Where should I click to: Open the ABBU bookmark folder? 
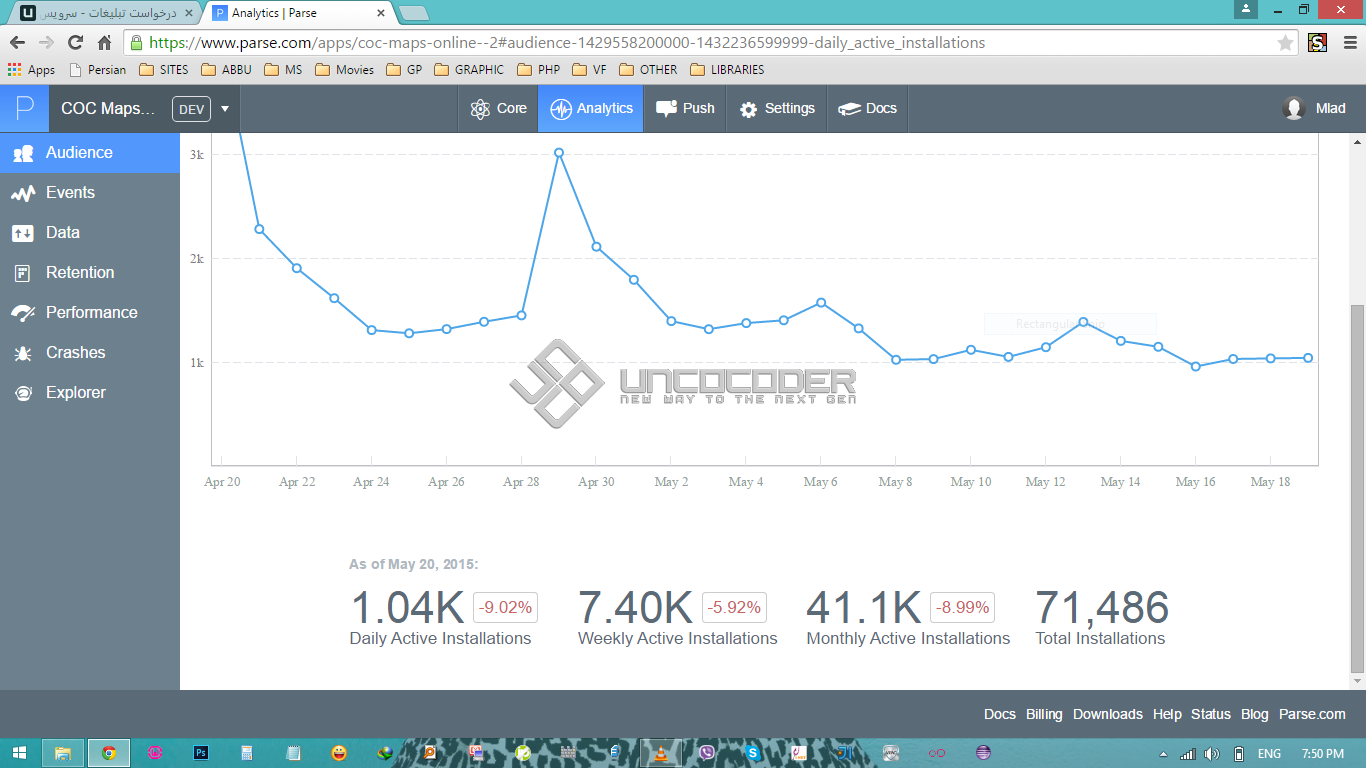coord(226,70)
